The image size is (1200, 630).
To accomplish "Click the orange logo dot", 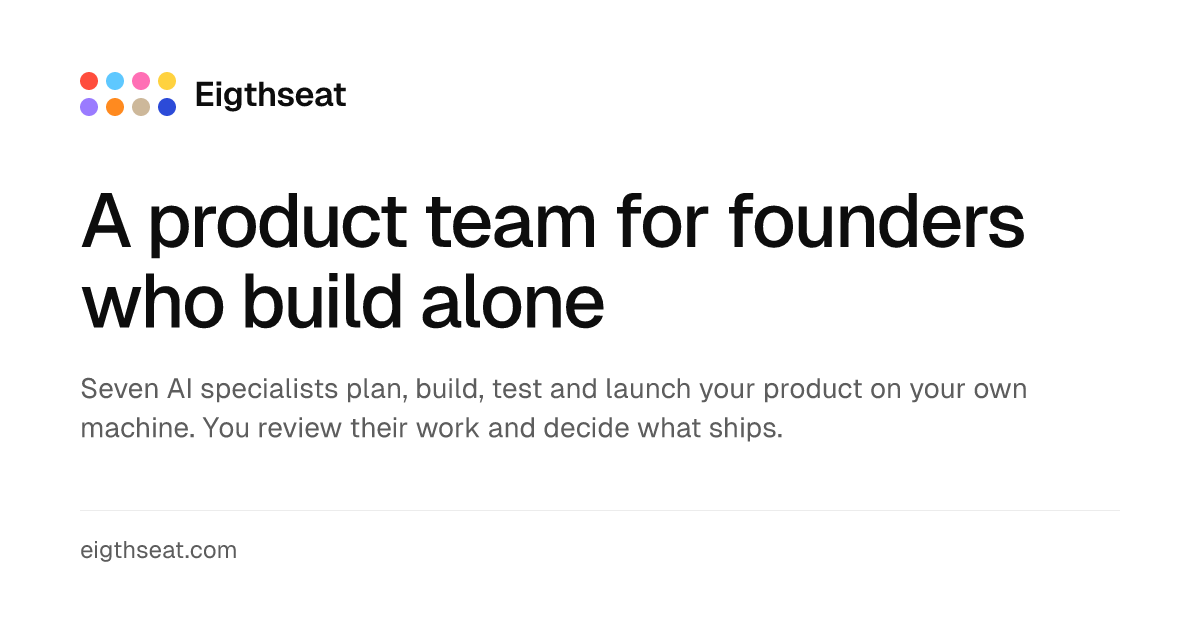I will [x=115, y=107].
